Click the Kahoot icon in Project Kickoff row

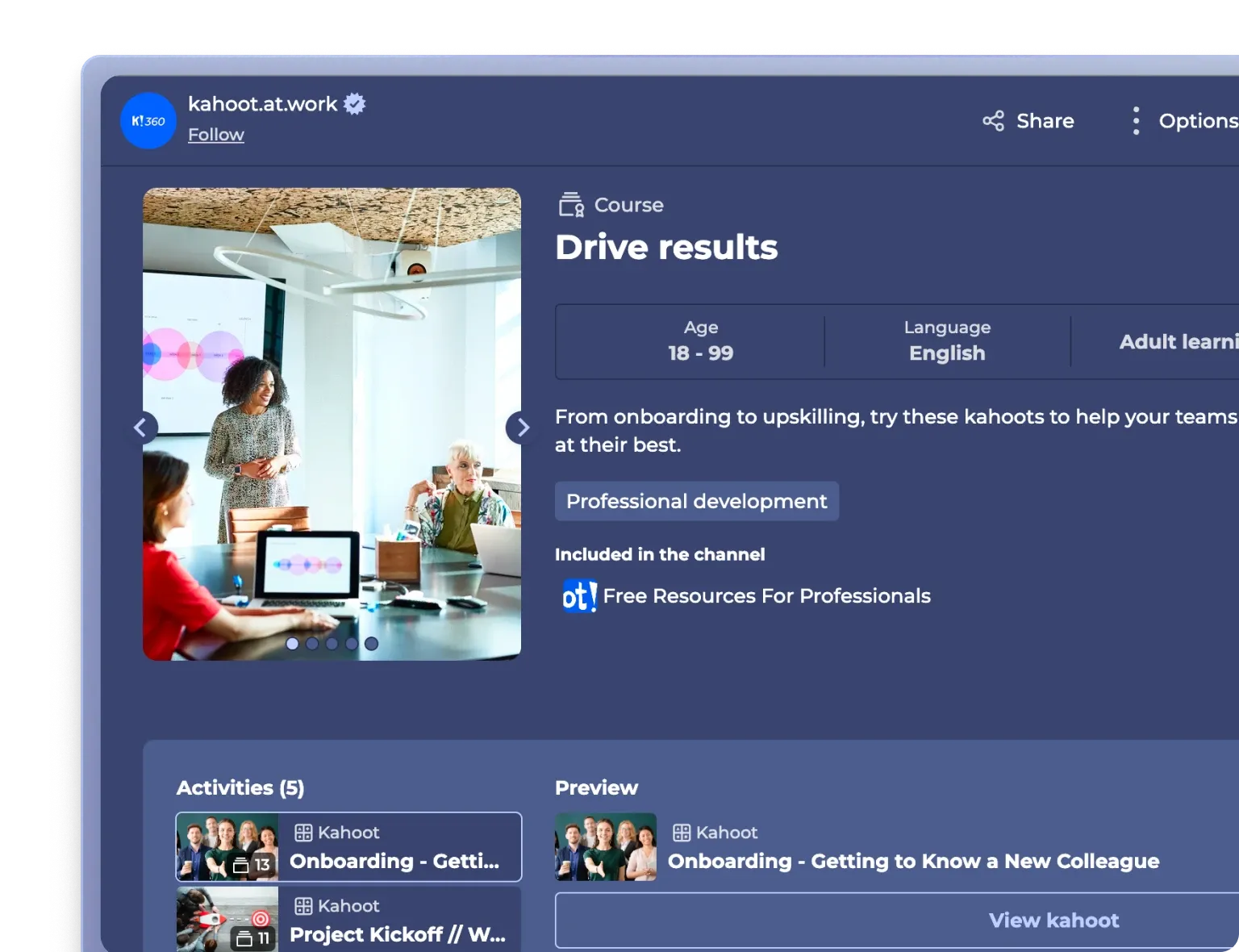click(303, 906)
